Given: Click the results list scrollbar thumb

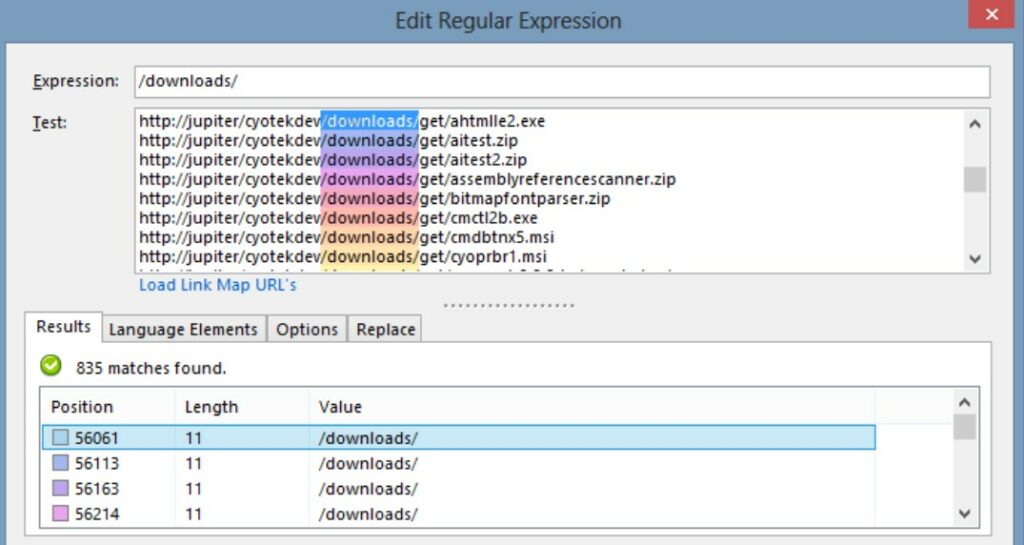Looking at the screenshot, I should [965, 427].
